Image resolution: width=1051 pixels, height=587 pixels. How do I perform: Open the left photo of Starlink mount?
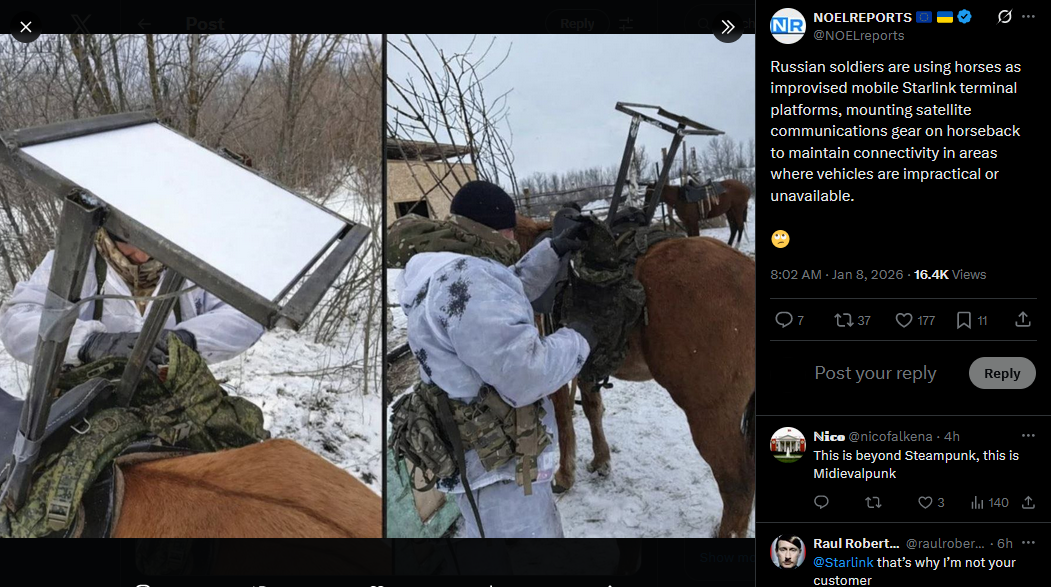[x=191, y=286]
